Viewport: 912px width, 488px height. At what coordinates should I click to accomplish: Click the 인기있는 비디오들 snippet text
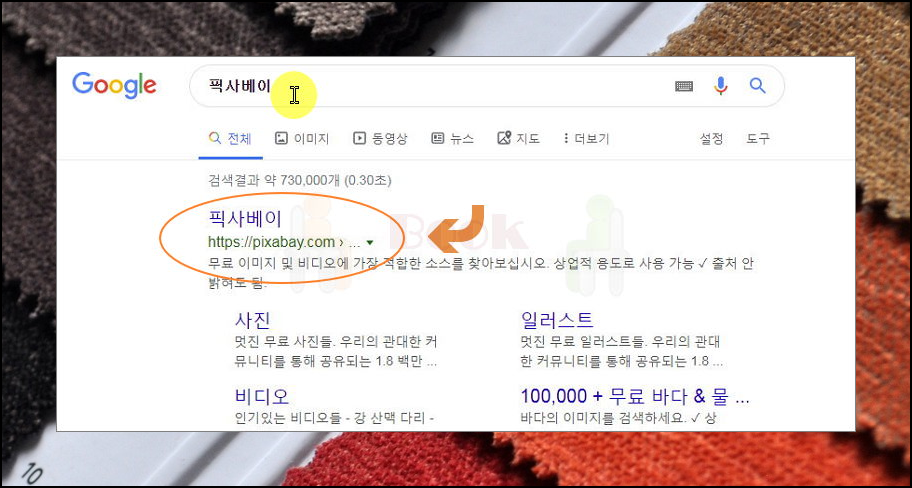[335, 418]
